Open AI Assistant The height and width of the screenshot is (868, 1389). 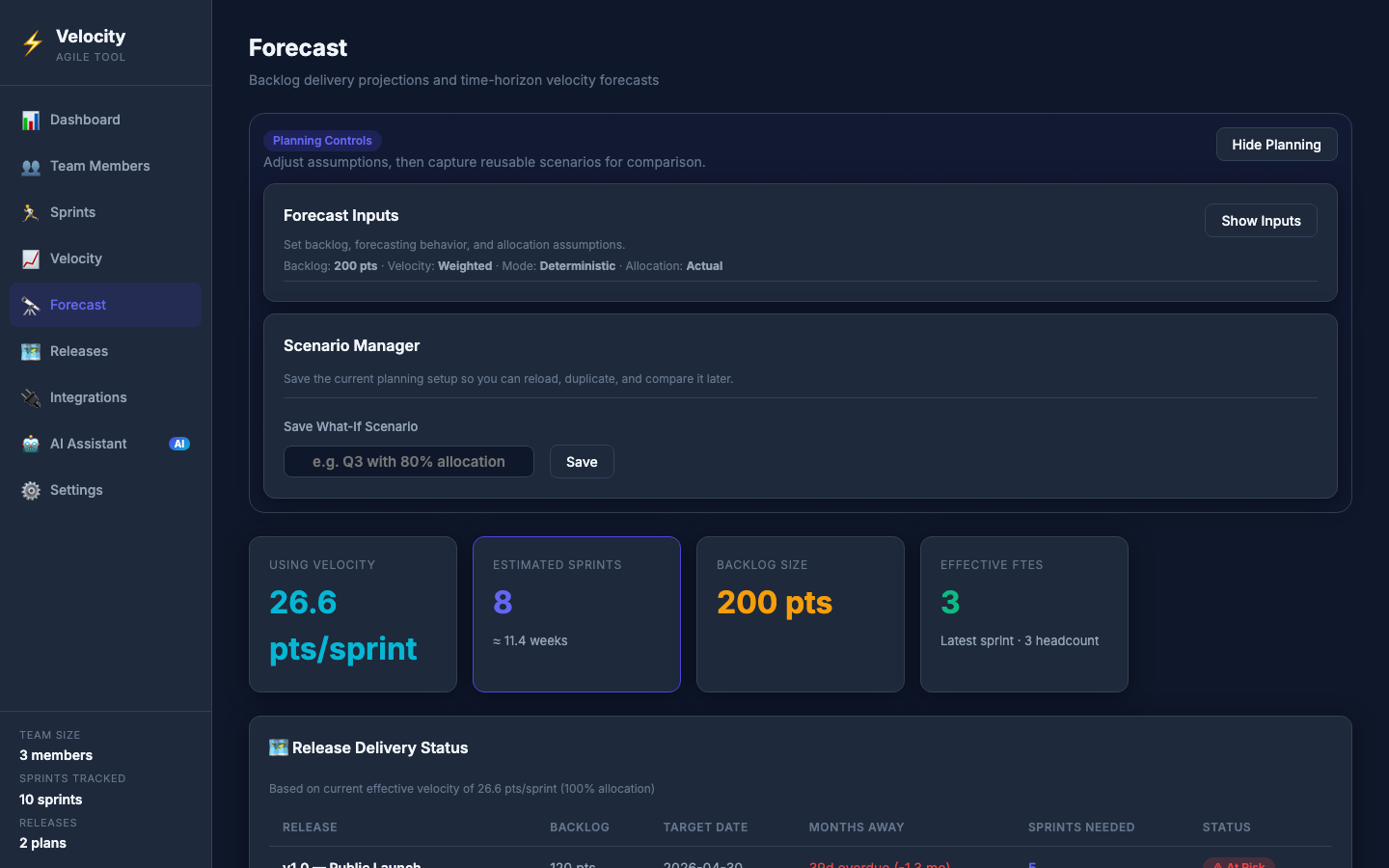pos(106,444)
